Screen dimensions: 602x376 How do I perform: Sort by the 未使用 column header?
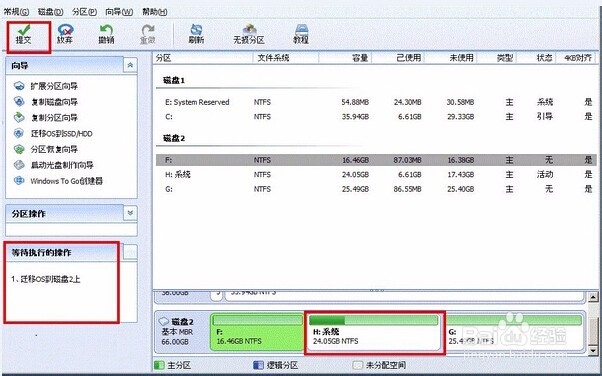451,58
